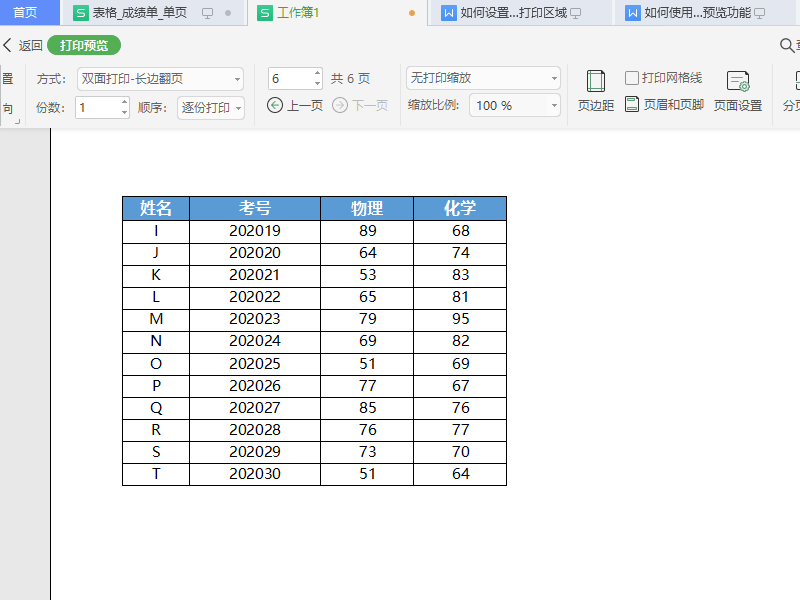Open the 缩放比例 100 % dropdown
800x600 pixels.
(515, 106)
